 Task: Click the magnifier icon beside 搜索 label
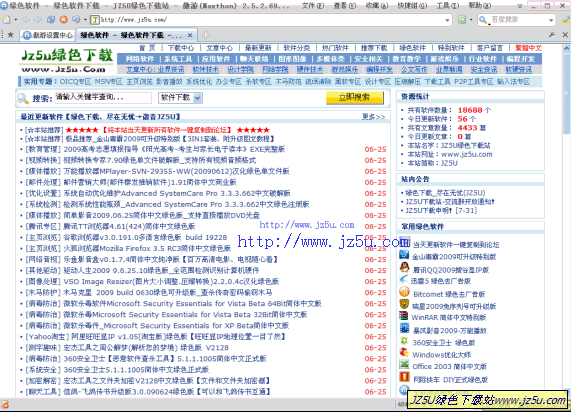(x=23, y=98)
